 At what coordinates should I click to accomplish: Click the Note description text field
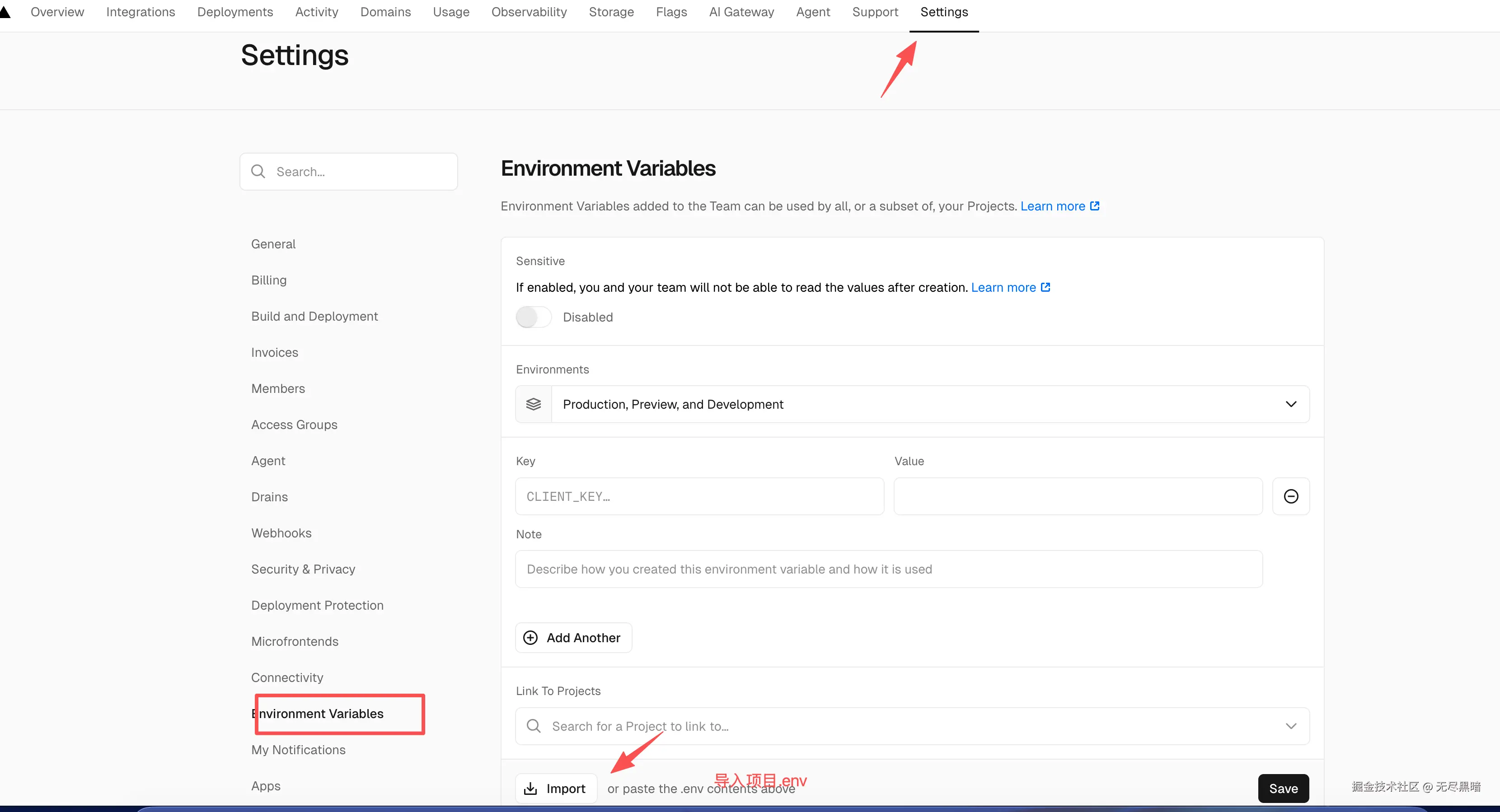(888, 569)
